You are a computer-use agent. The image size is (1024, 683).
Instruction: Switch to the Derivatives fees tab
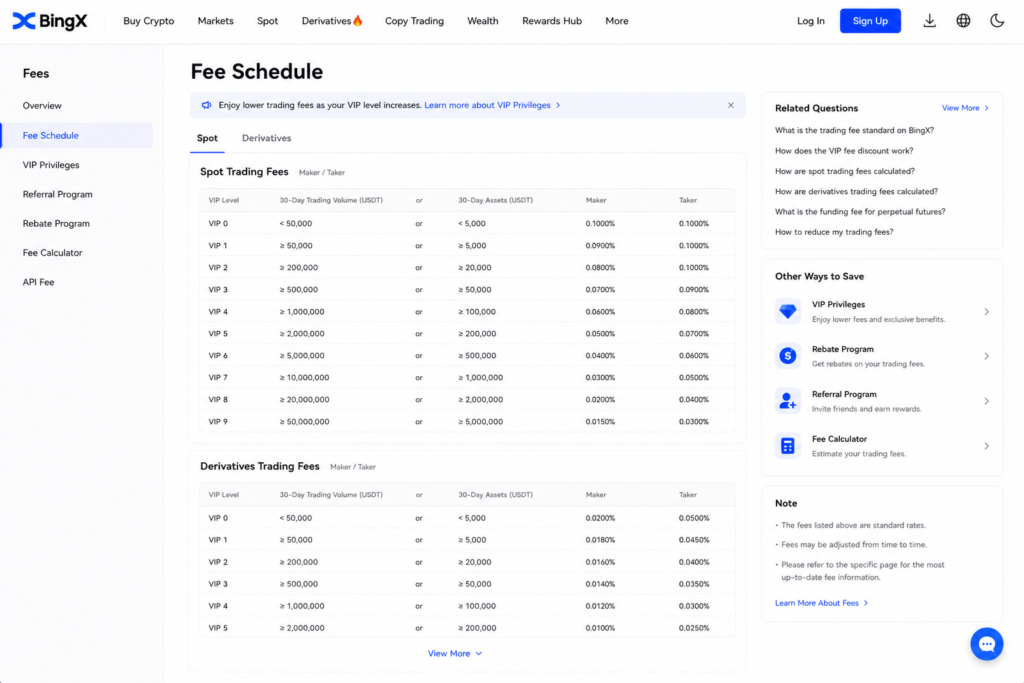point(266,138)
